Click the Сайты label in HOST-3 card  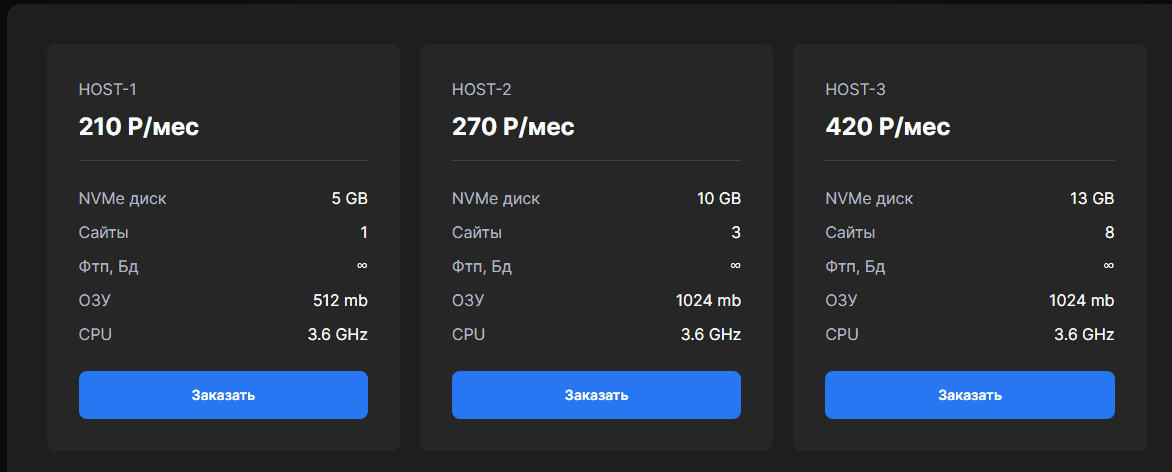pos(850,232)
